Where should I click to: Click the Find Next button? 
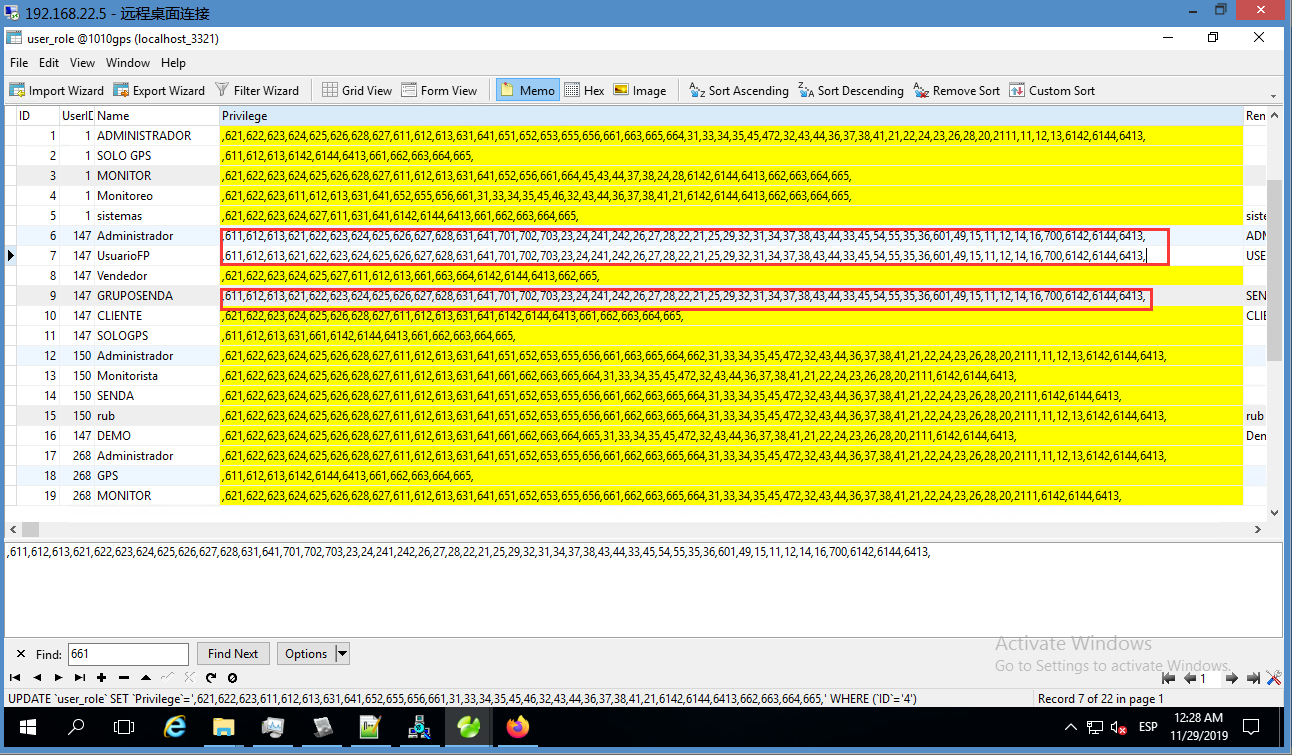point(233,654)
